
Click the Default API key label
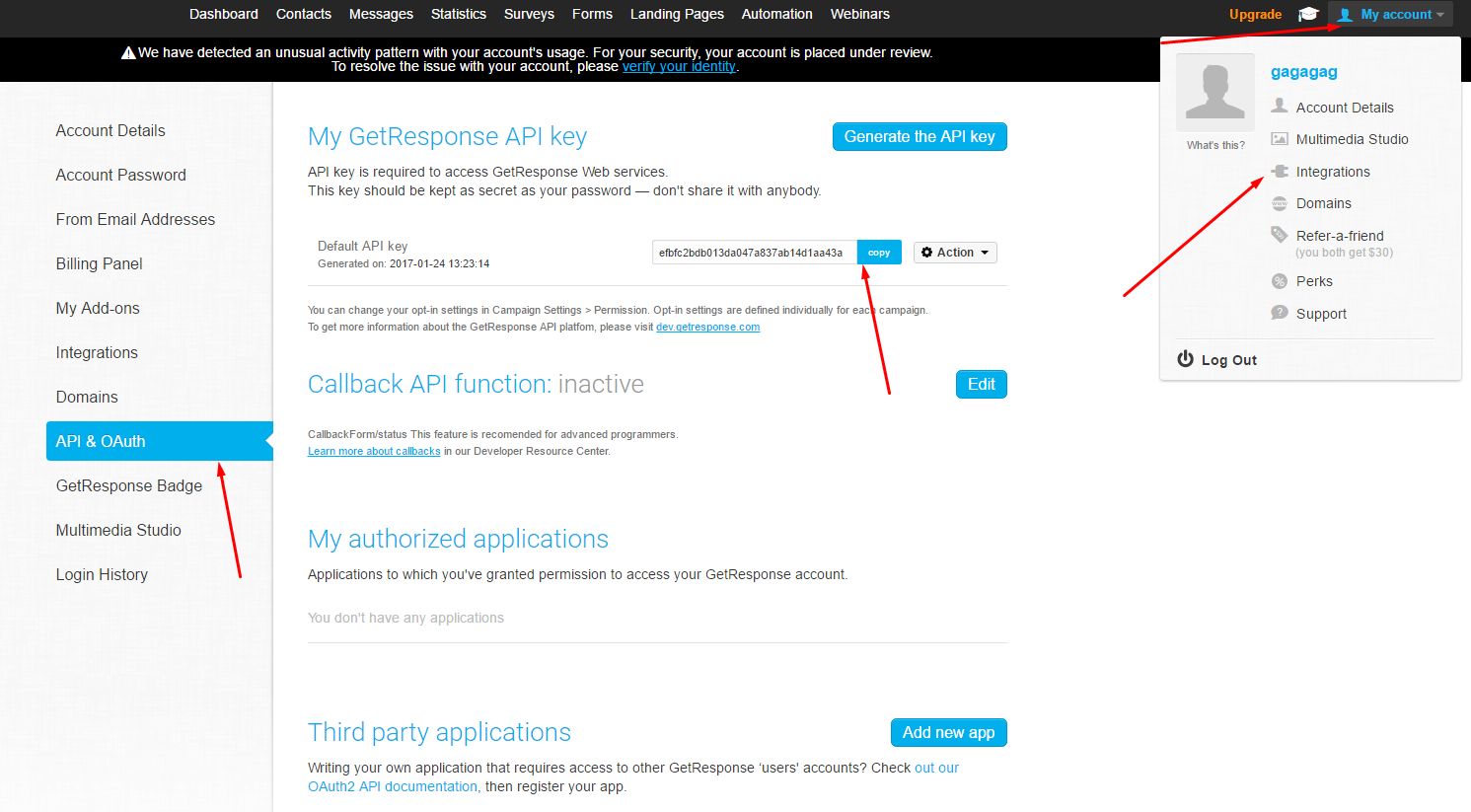(x=362, y=246)
